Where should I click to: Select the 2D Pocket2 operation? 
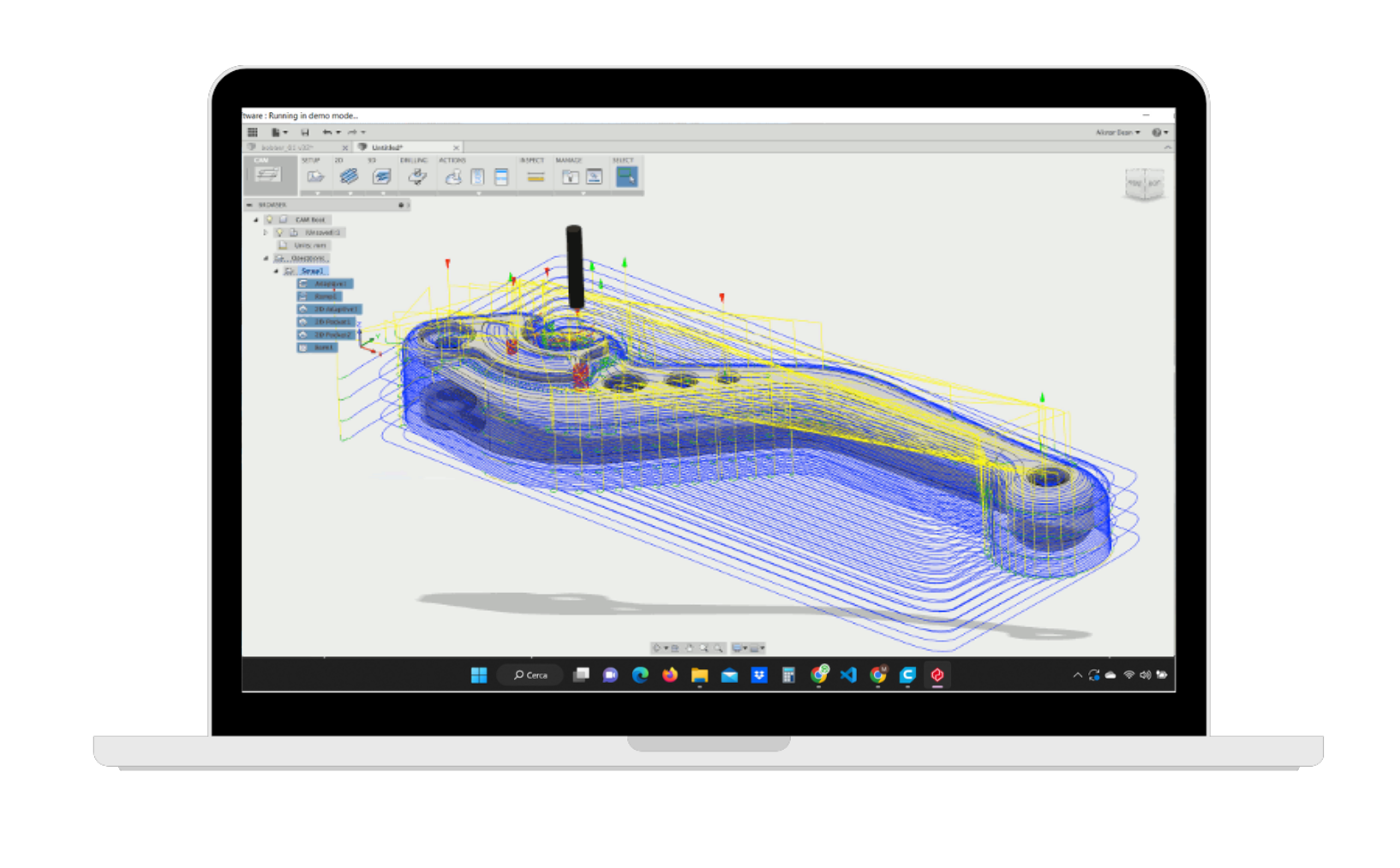[x=326, y=334]
